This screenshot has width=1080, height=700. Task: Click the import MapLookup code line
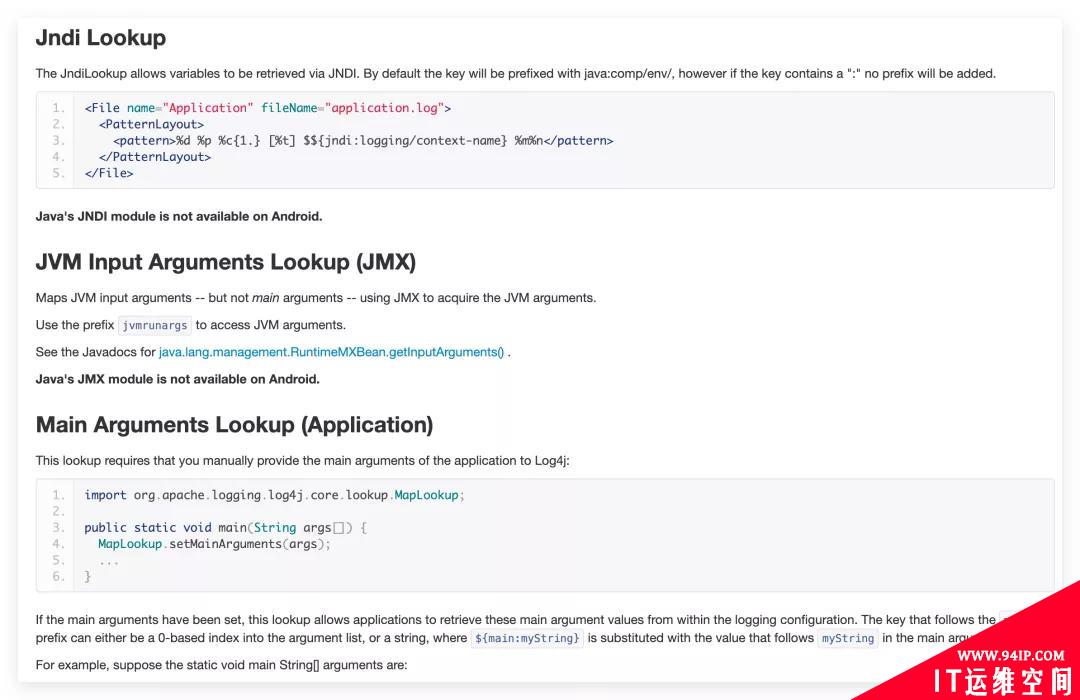(274, 495)
